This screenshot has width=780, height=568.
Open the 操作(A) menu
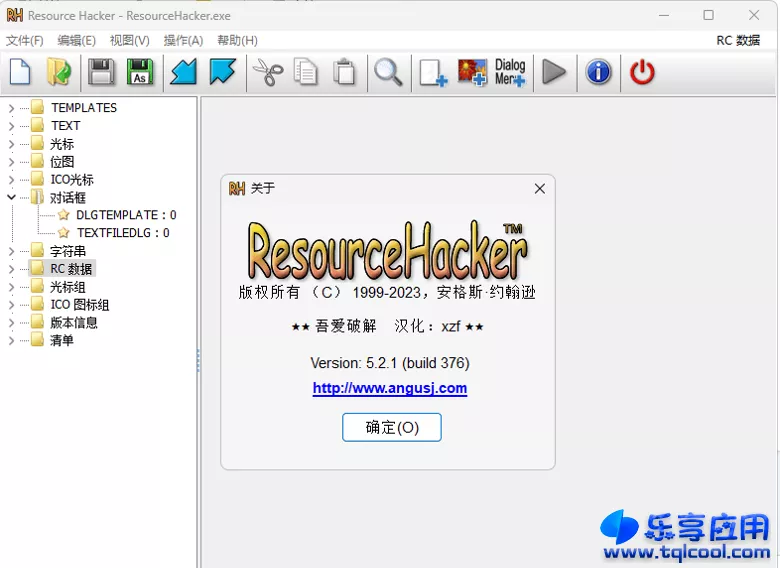[183, 40]
